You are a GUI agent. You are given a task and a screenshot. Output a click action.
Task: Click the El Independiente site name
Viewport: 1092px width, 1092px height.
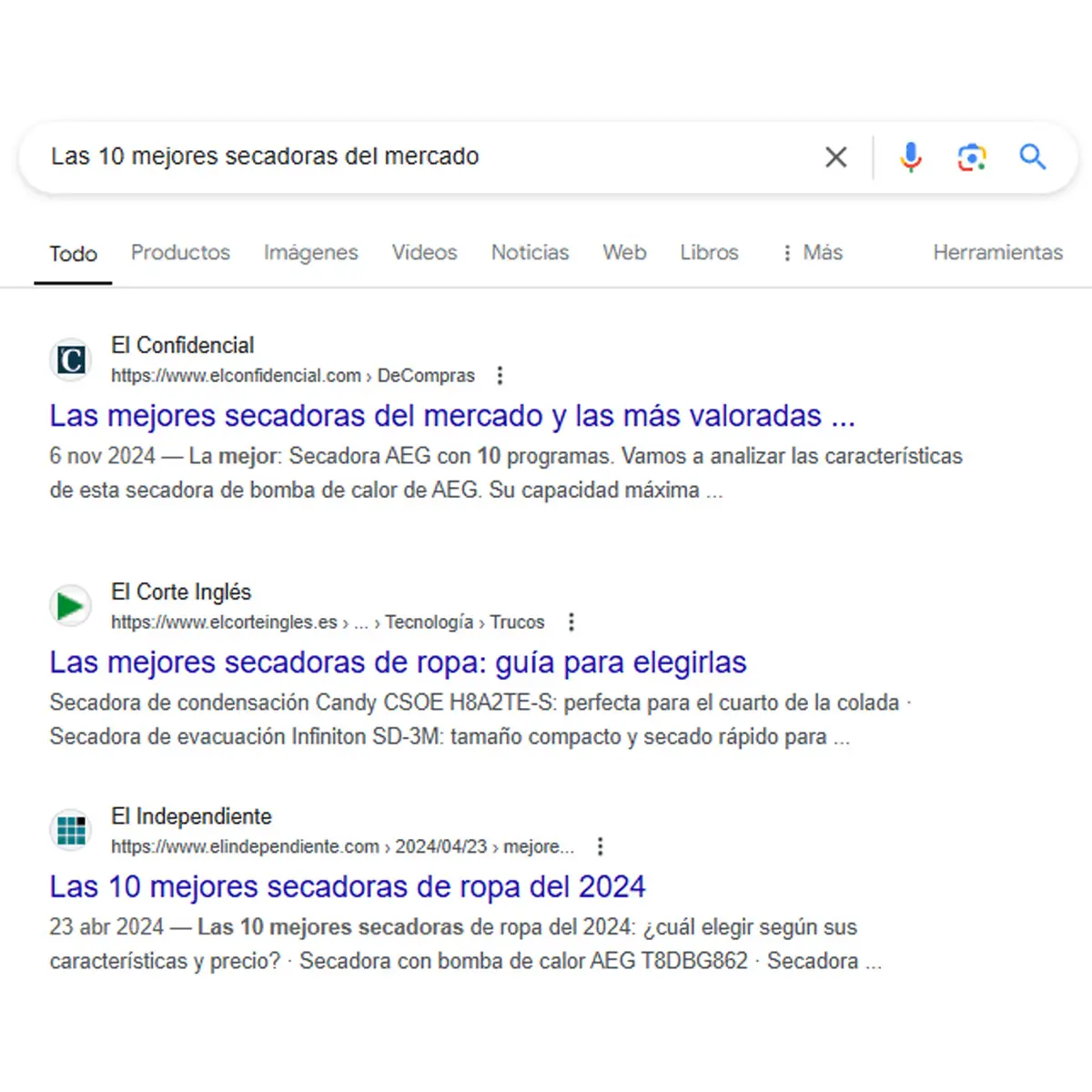pos(191,816)
